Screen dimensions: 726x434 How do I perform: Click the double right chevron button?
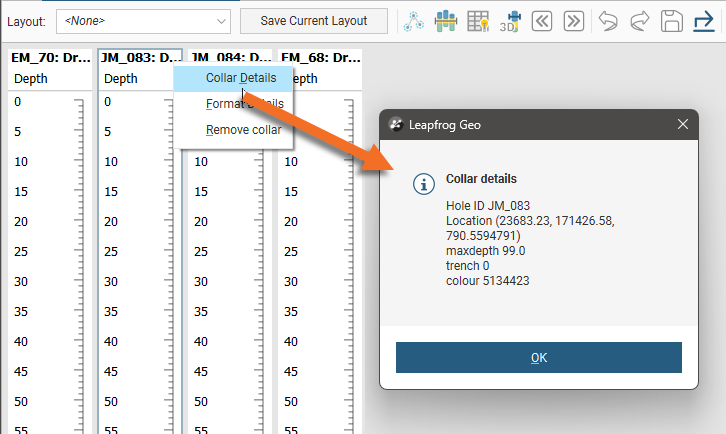573,21
